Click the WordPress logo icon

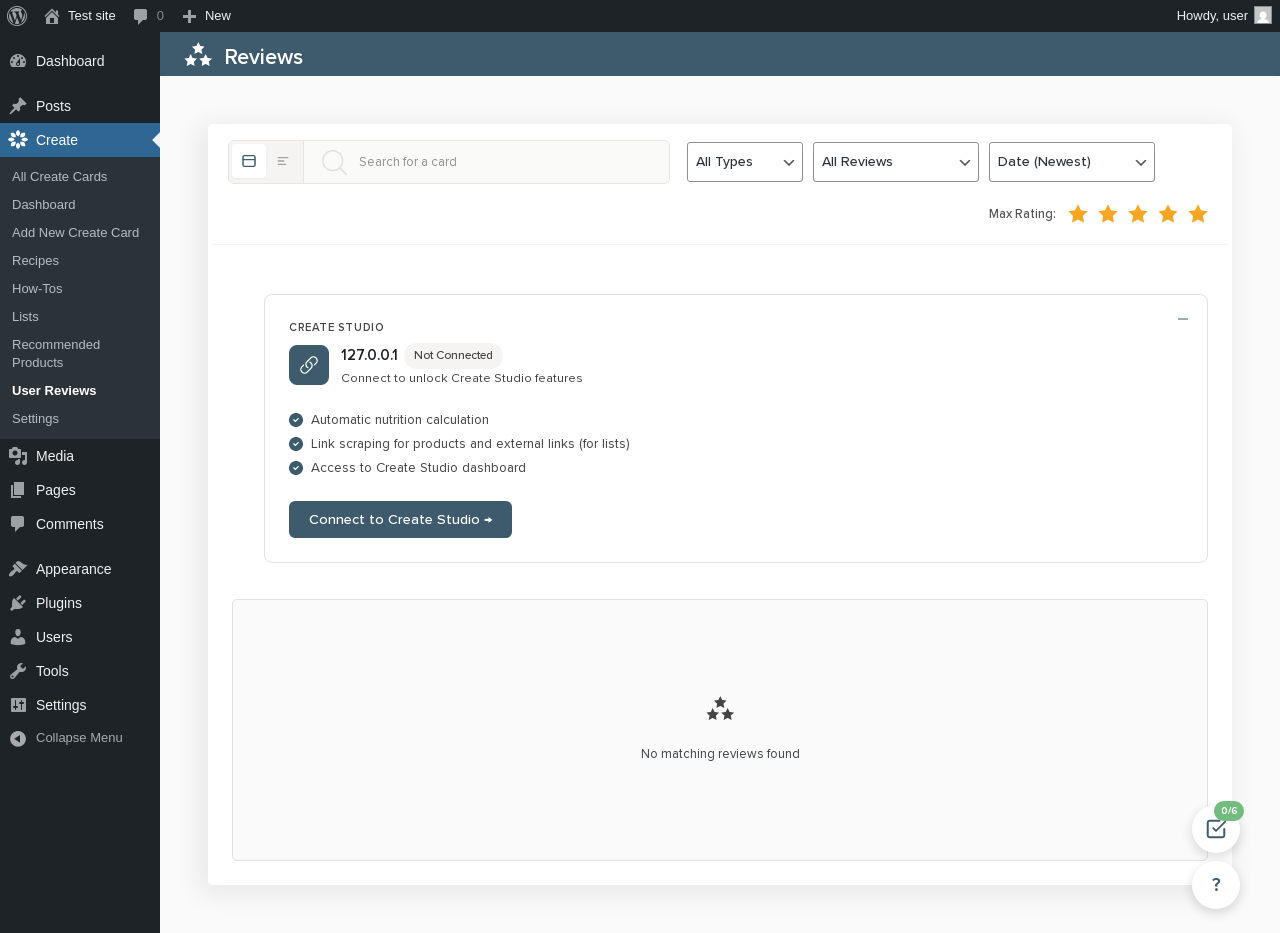click(17, 16)
